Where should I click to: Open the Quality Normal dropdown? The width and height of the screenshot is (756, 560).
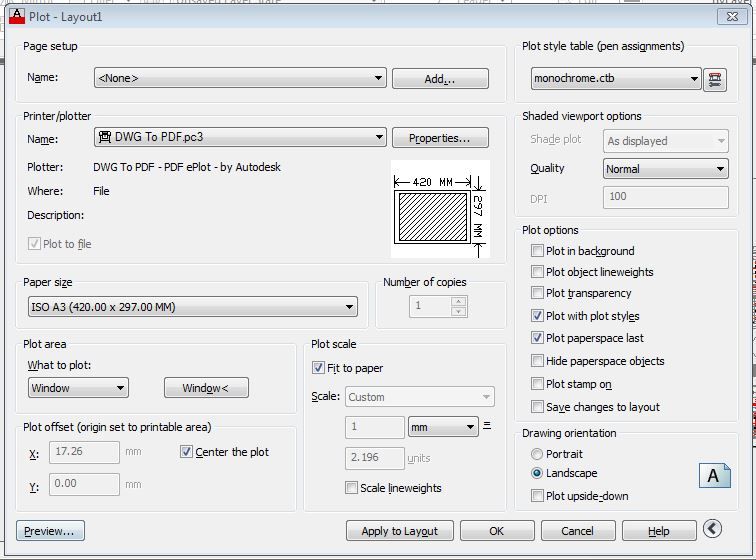(x=665, y=169)
